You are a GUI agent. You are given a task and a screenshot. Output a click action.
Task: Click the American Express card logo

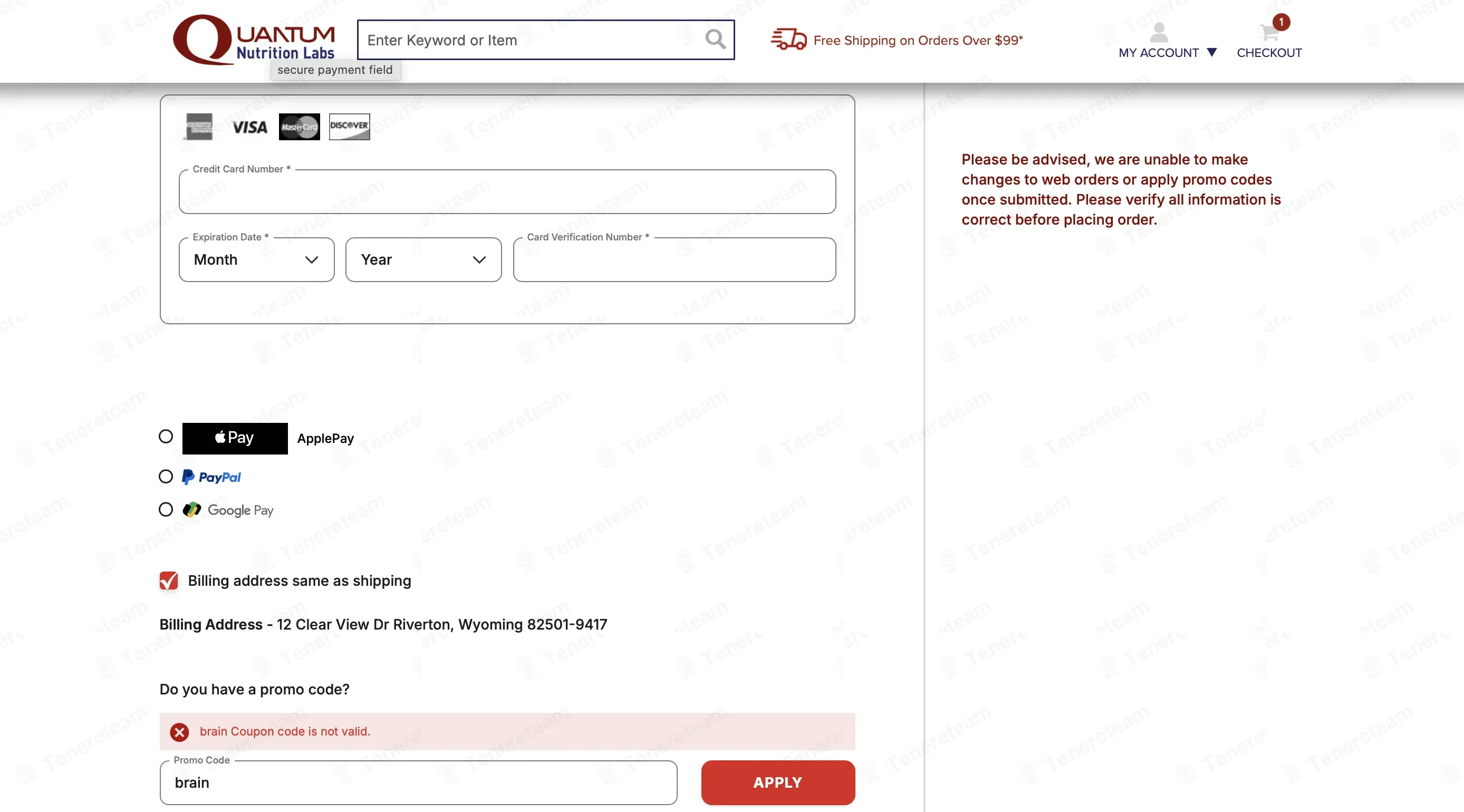tap(199, 126)
